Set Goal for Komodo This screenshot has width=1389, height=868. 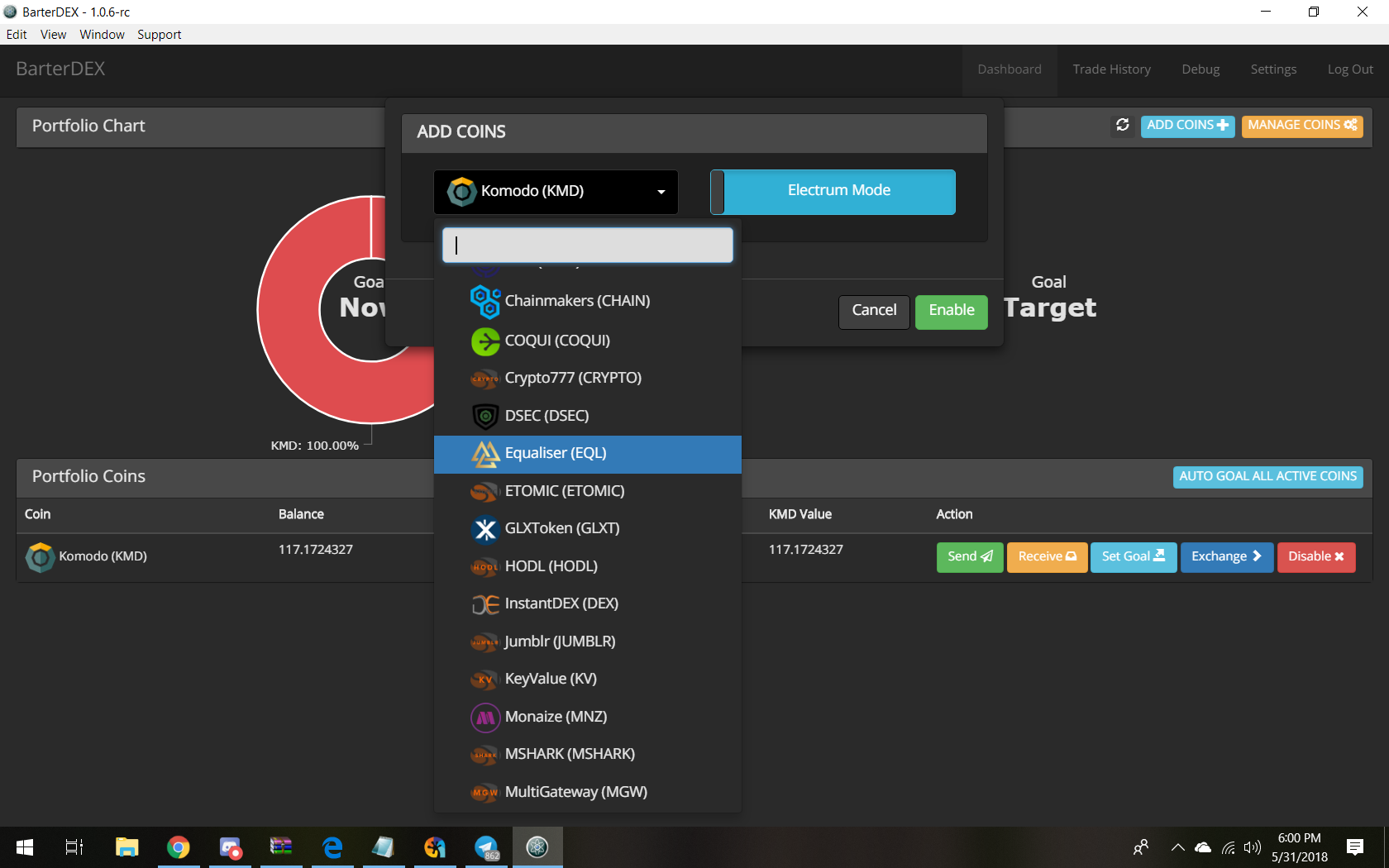tap(1134, 557)
